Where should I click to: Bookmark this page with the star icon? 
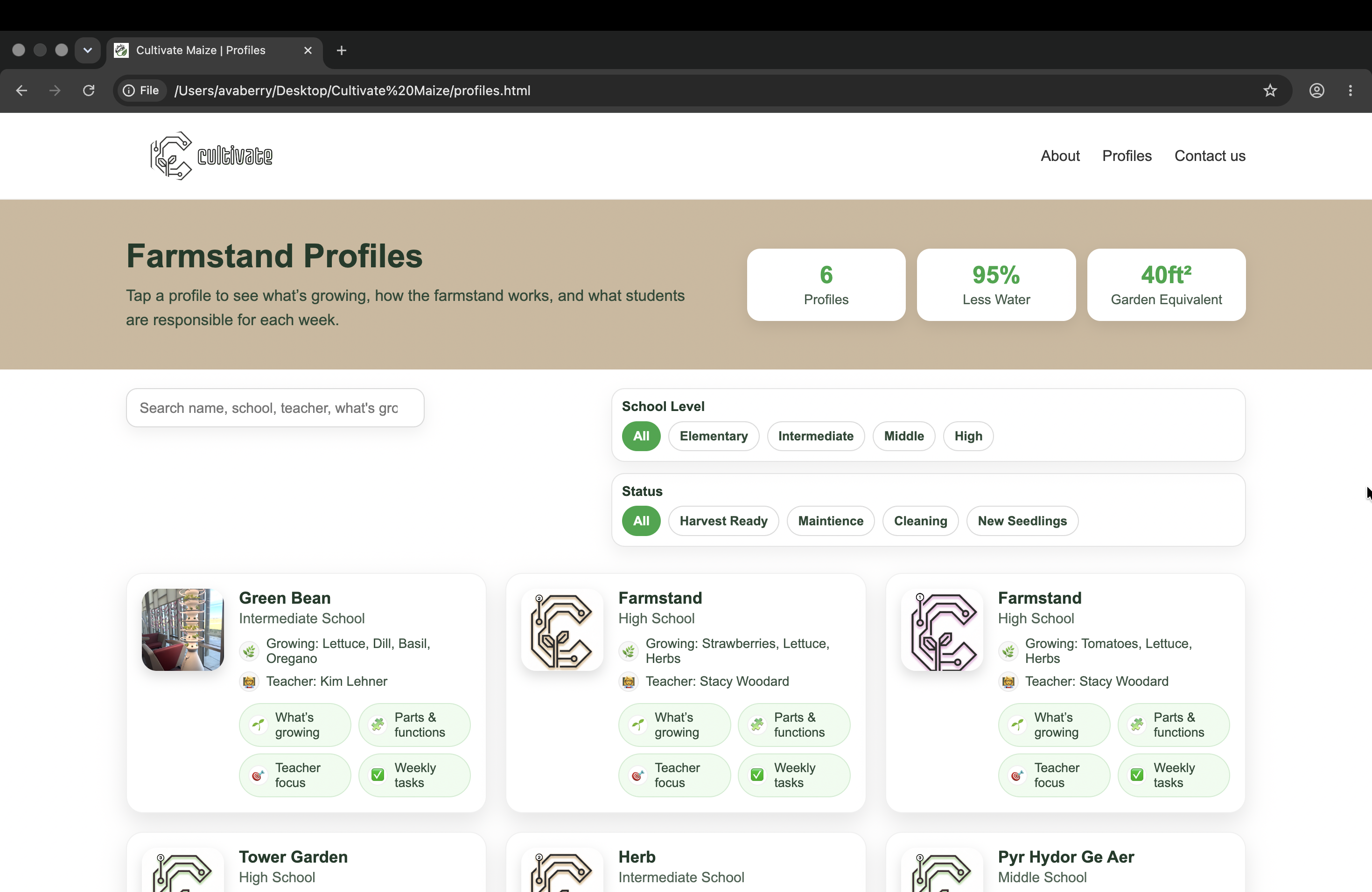point(1270,91)
